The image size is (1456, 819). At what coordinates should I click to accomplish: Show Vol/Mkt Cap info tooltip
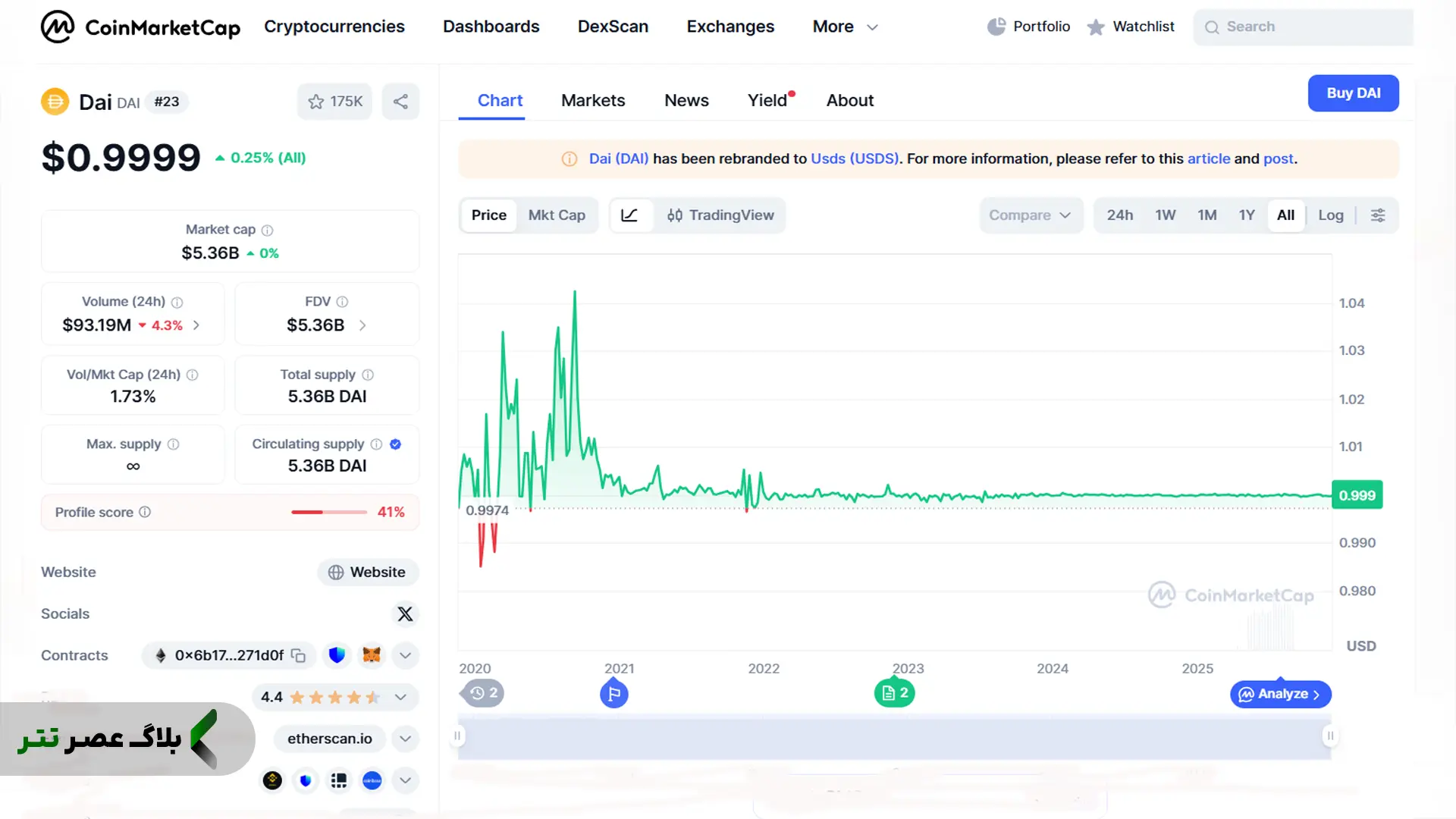(x=193, y=375)
